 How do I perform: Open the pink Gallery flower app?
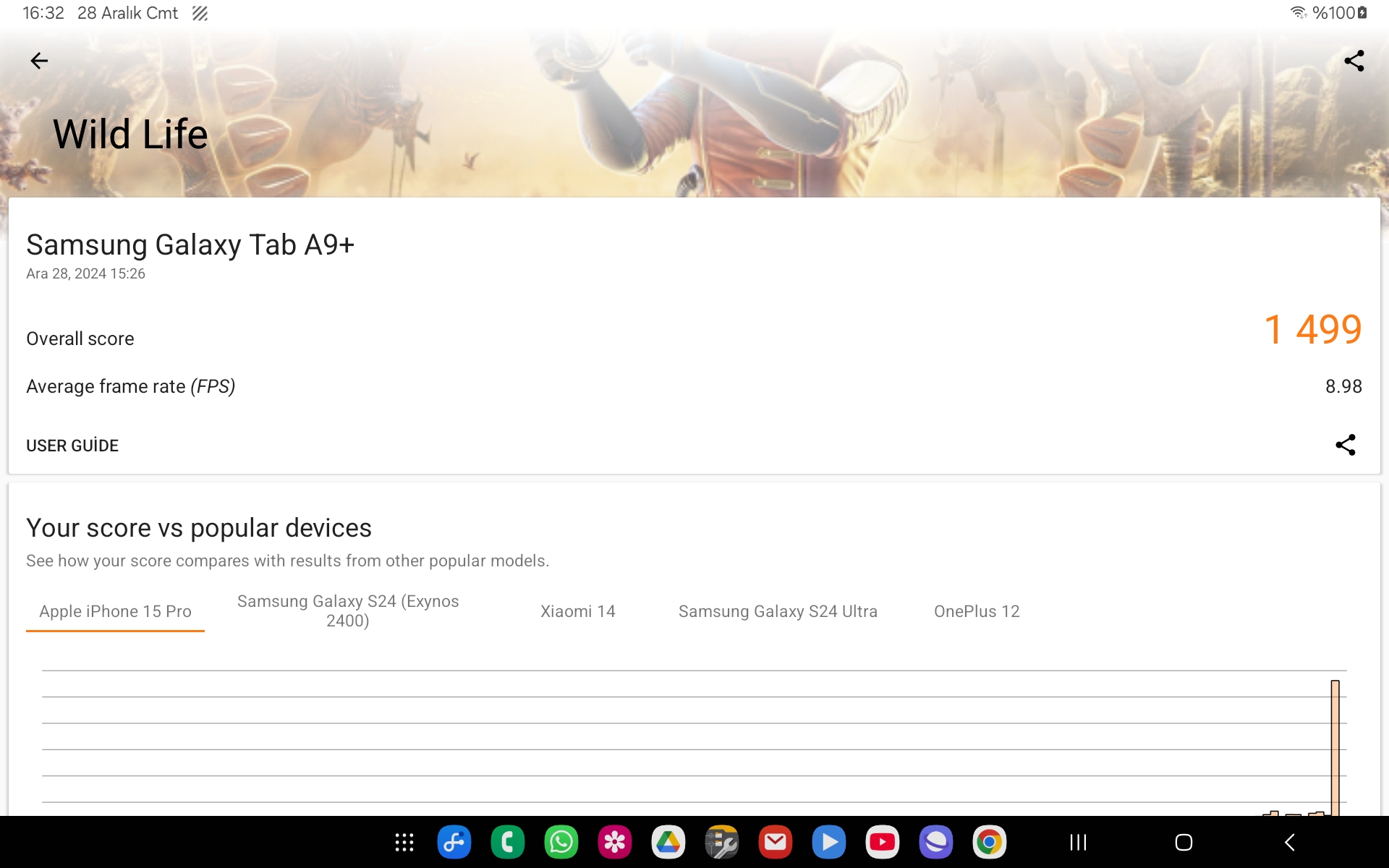click(x=615, y=842)
